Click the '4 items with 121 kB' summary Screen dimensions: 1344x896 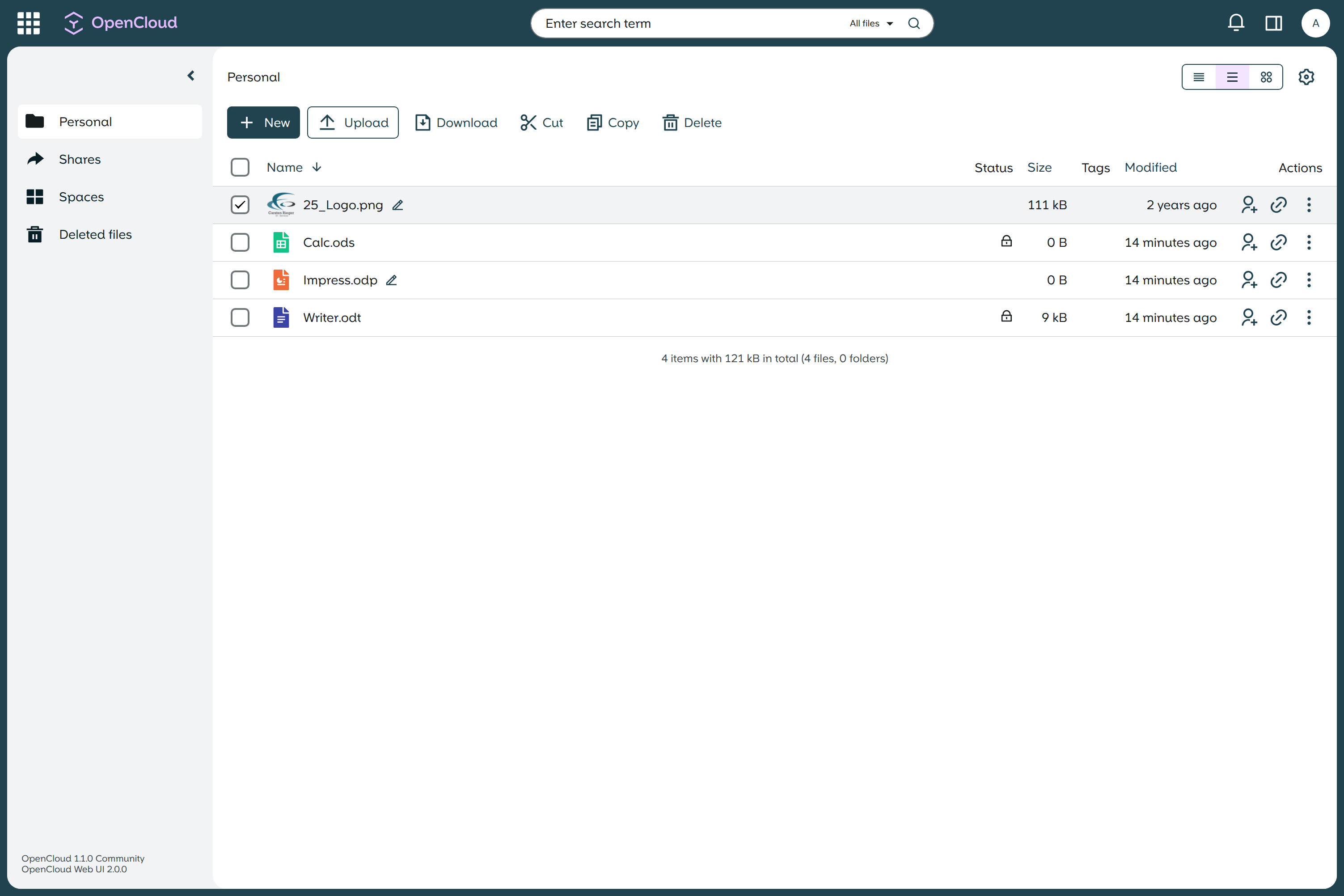[x=775, y=358]
